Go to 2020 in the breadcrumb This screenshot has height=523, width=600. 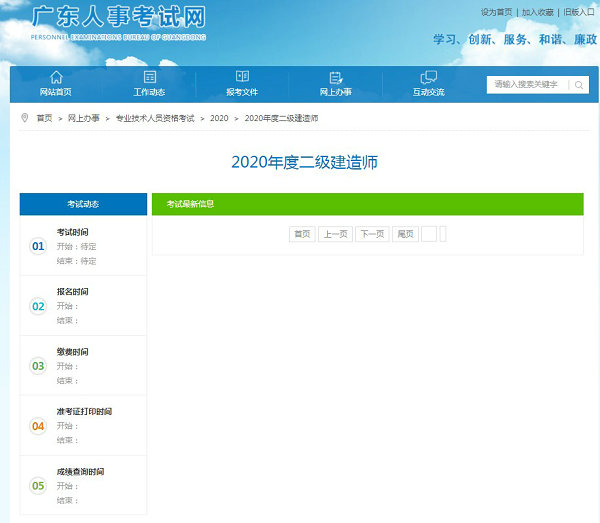tap(219, 118)
